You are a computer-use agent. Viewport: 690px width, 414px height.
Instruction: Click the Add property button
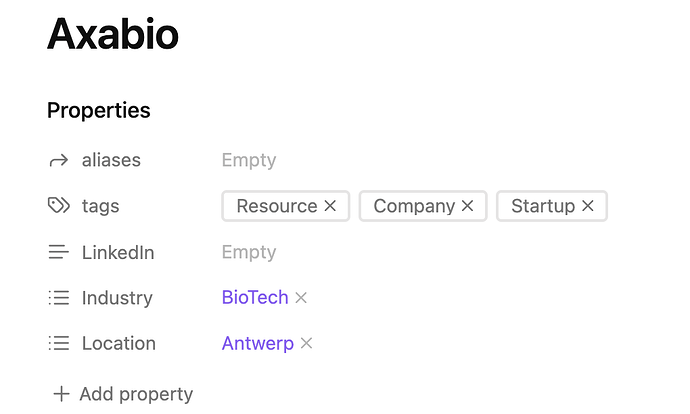pos(136,394)
